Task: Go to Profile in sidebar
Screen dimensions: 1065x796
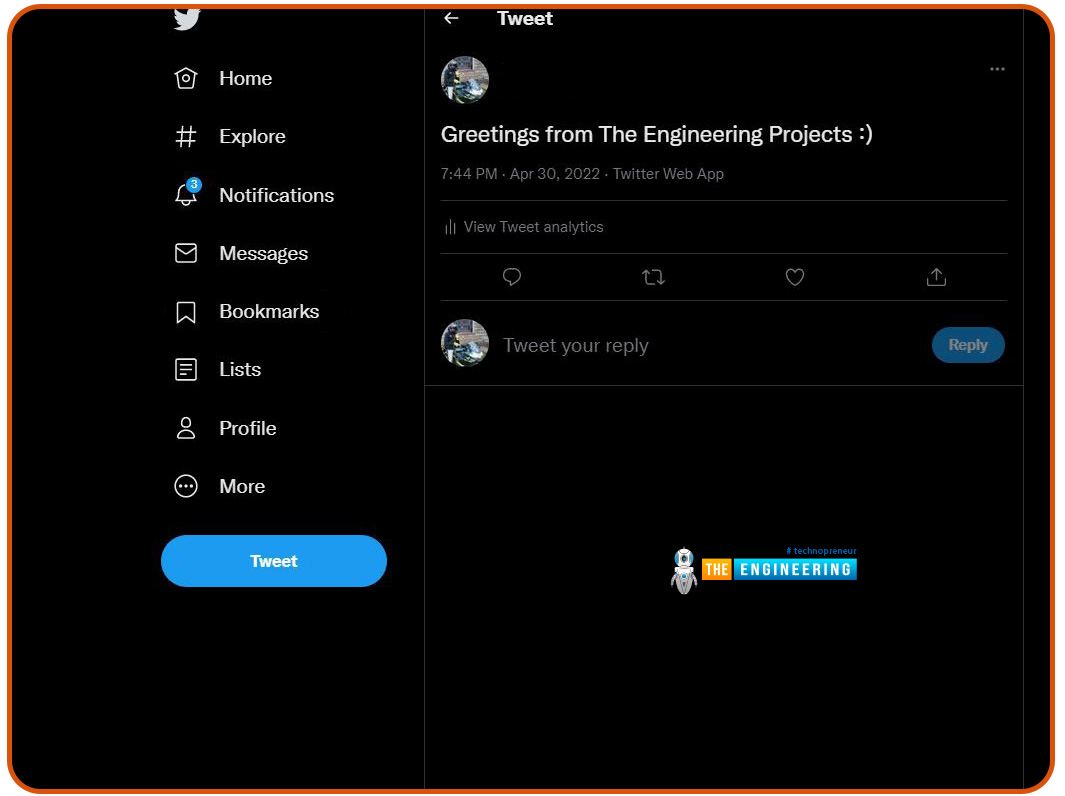Action: point(247,428)
